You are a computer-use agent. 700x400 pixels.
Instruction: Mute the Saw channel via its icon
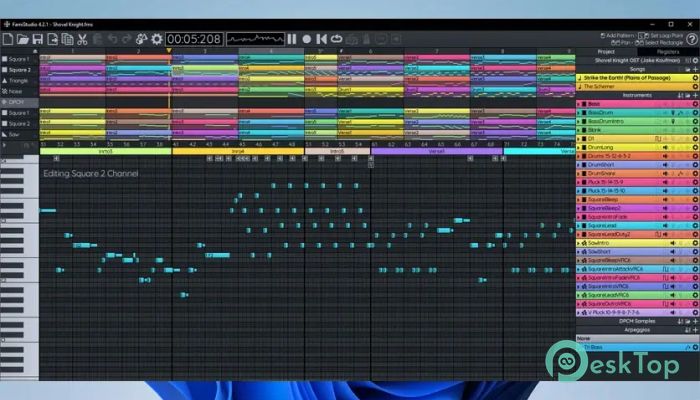[x=4, y=134]
